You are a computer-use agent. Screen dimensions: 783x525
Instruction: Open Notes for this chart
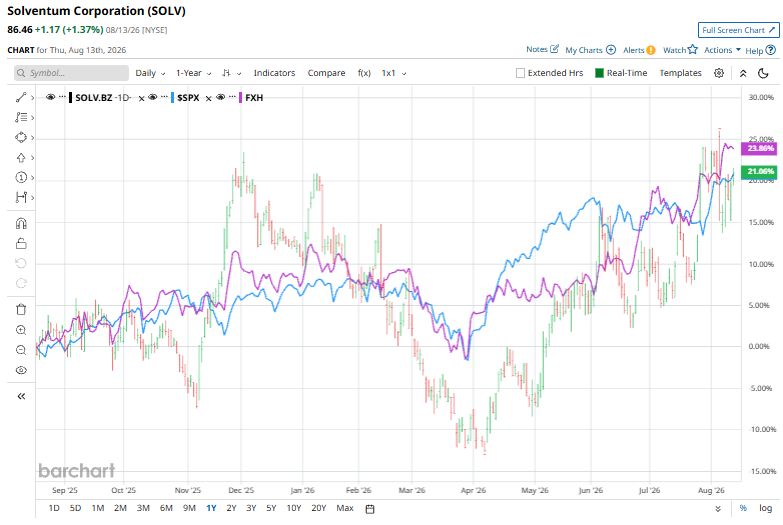(x=542, y=49)
